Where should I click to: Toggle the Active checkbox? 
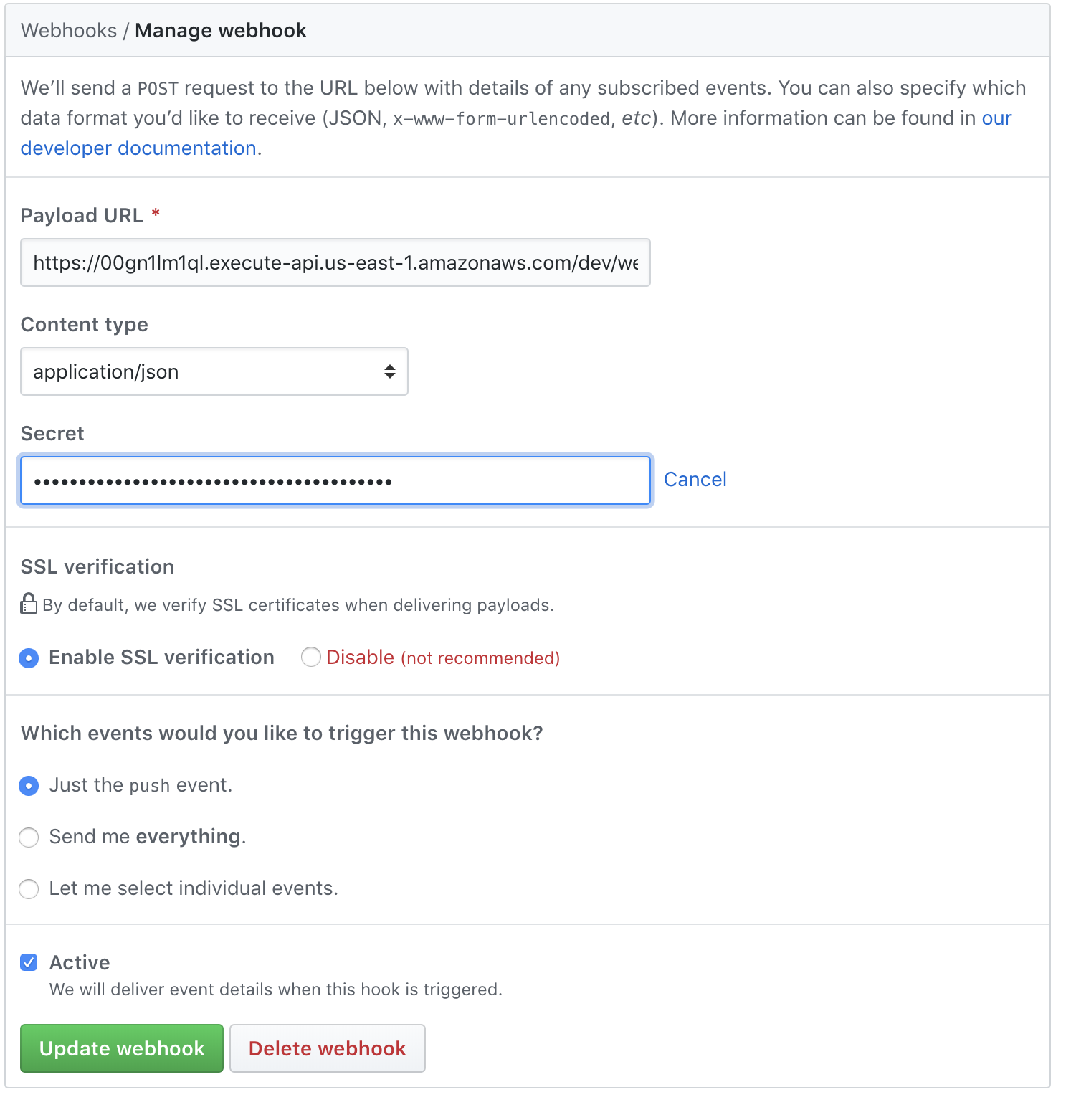pyautogui.click(x=29, y=962)
